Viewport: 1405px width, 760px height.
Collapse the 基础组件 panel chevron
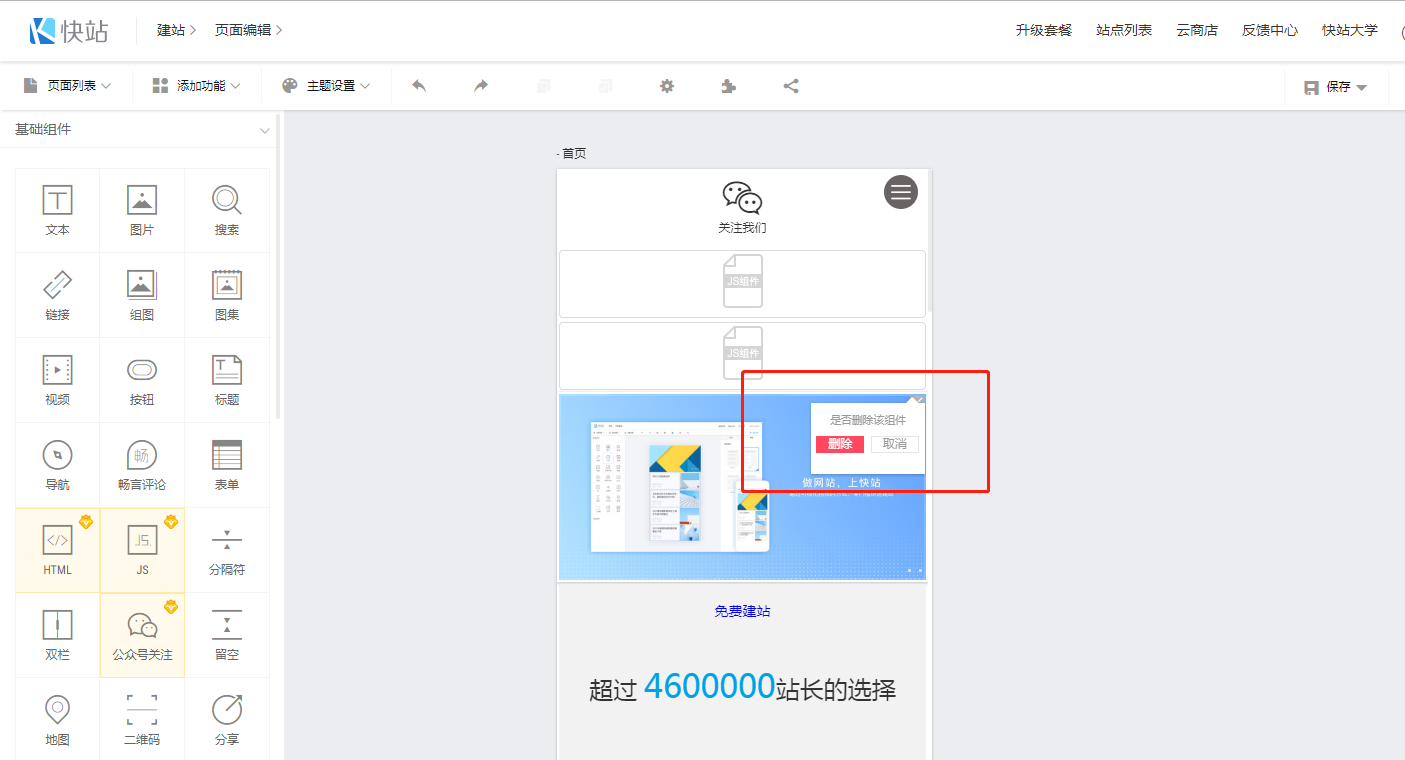pos(264,130)
